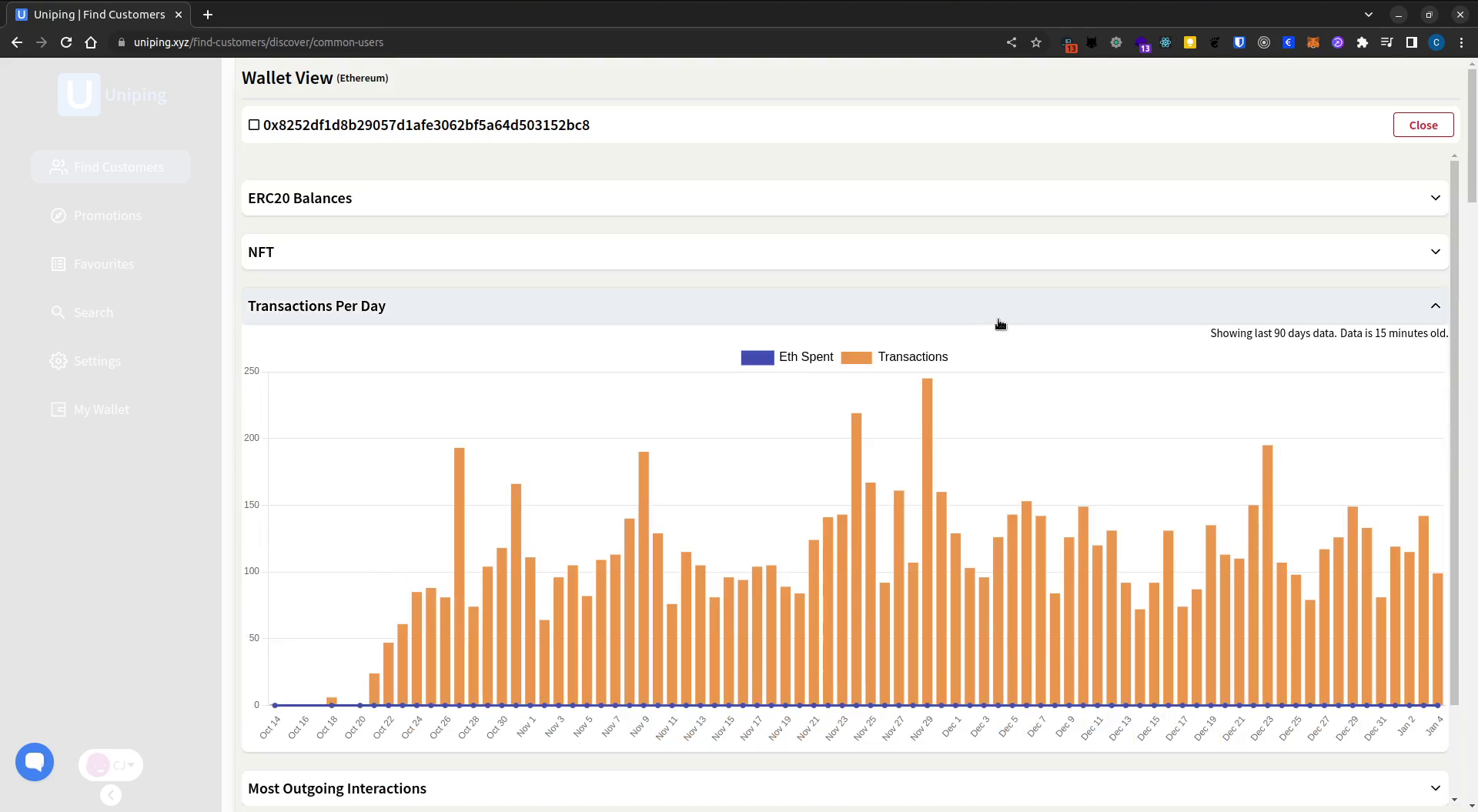Viewport: 1478px width, 812px height.
Task: Open the concentric circles extension
Action: [1264, 42]
